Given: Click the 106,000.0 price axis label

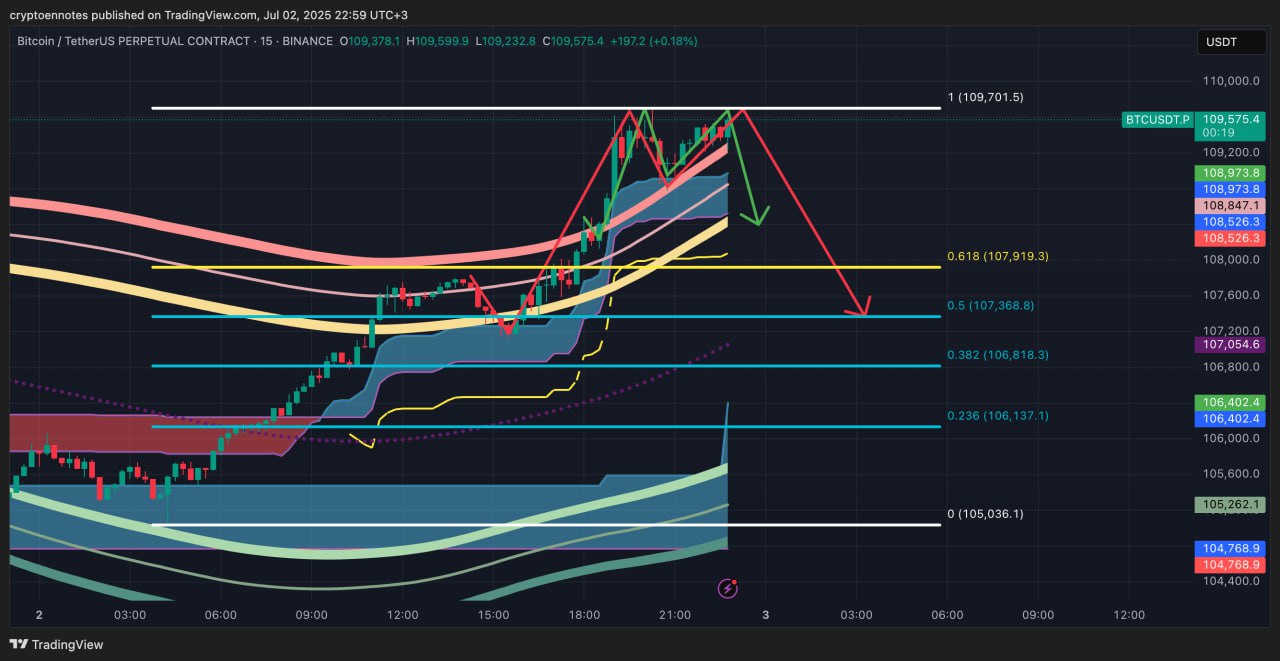Looking at the screenshot, I should 1231,437.
